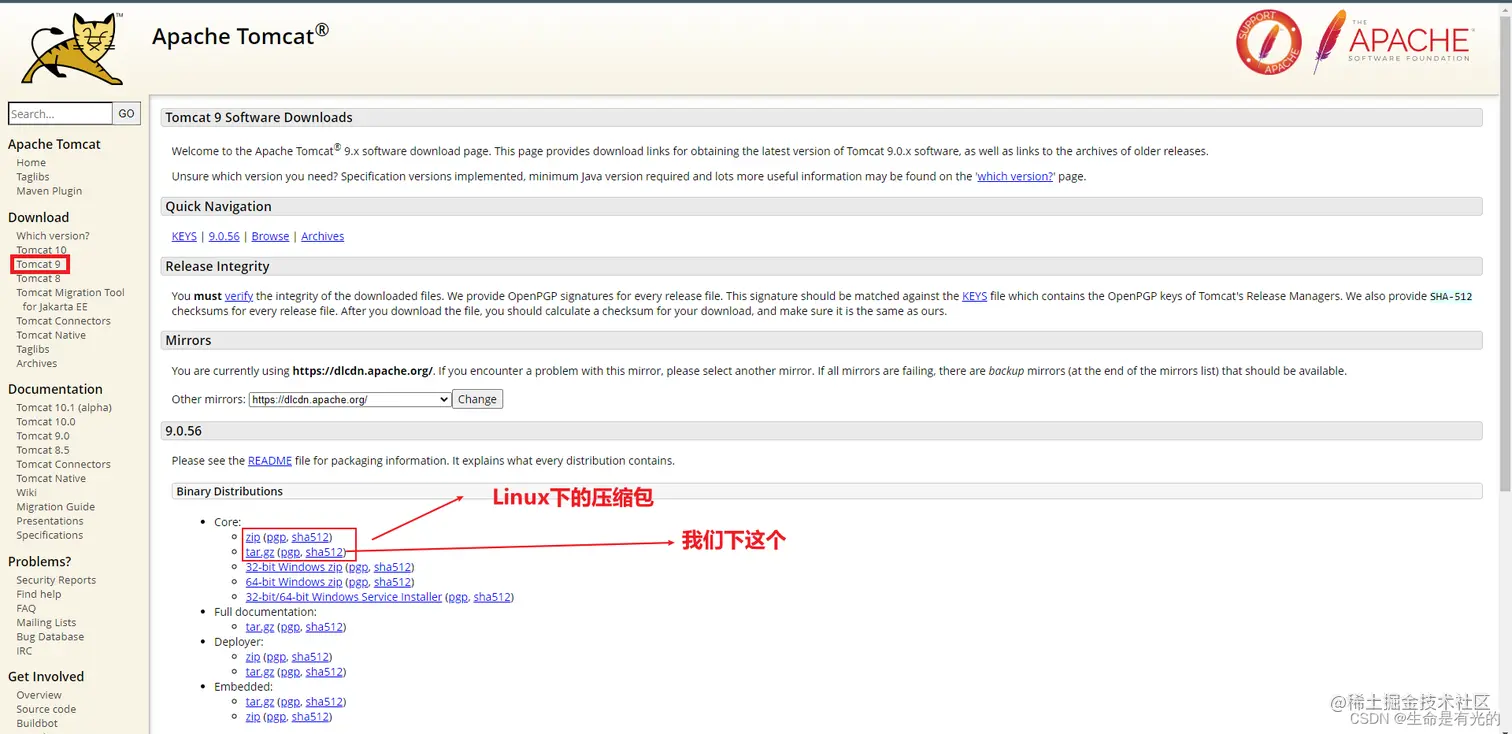Image resolution: width=1512 pixels, height=734 pixels.
Task: Download the Core tar.gz package
Action: click(259, 551)
